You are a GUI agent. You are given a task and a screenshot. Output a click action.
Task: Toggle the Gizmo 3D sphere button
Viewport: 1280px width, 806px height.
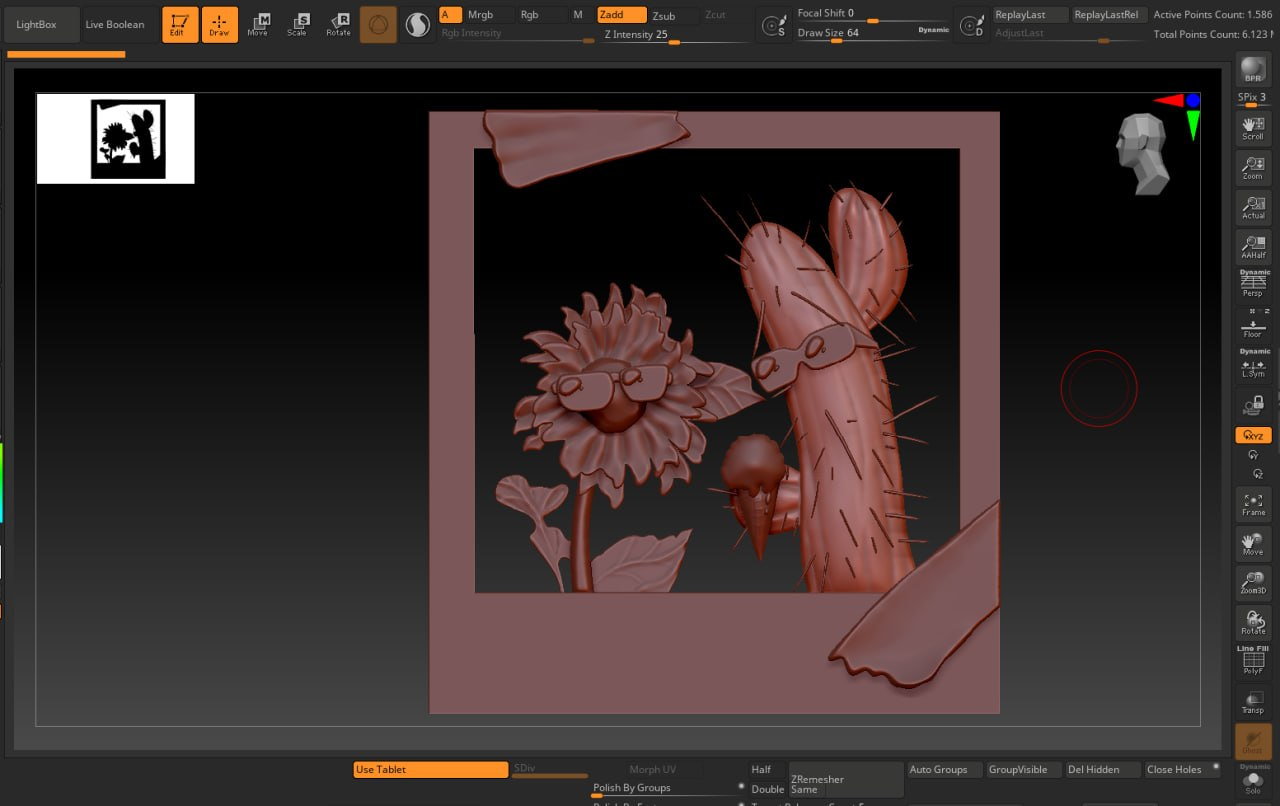(x=378, y=24)
